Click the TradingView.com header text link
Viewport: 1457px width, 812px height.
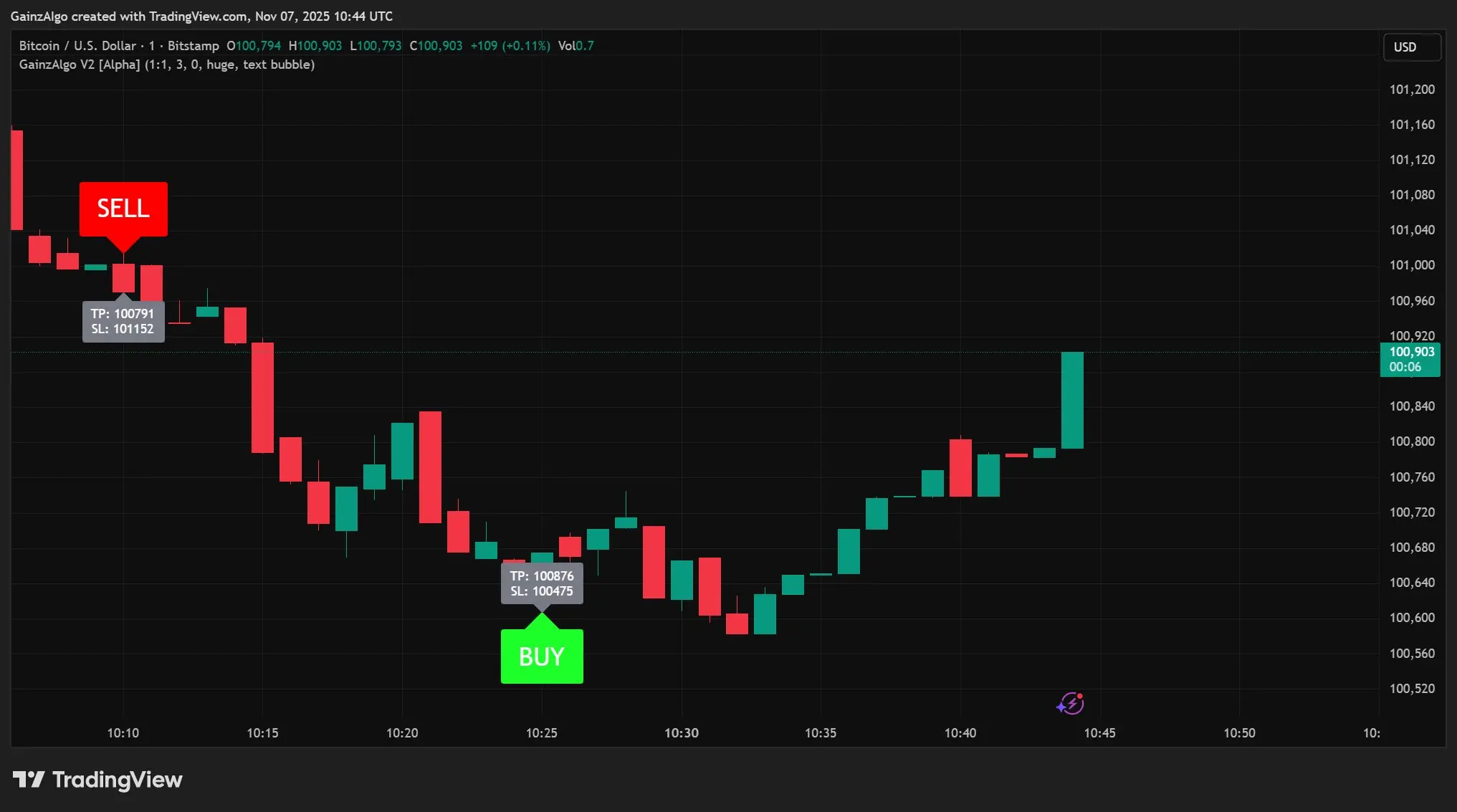tap(199, 16)
